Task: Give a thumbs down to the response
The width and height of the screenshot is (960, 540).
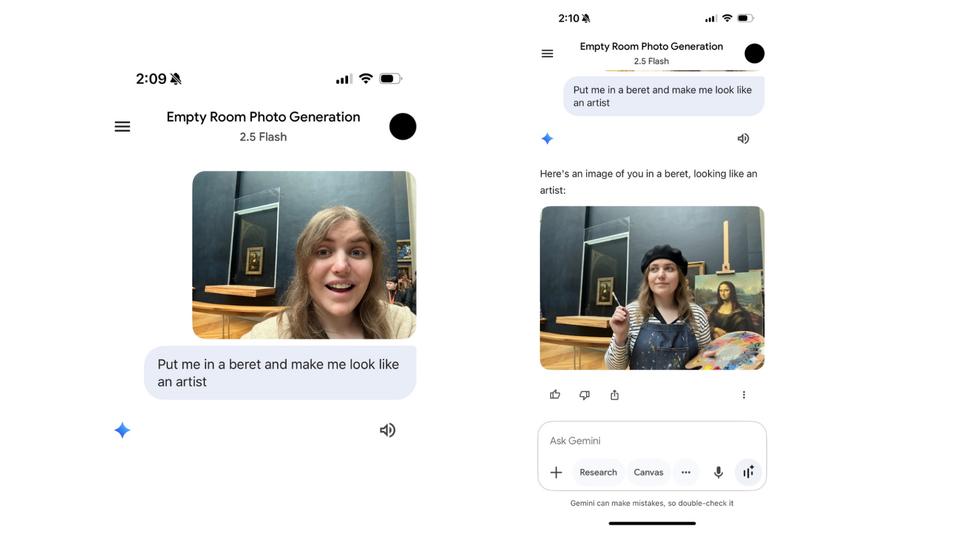Action: tap(584, 395)
